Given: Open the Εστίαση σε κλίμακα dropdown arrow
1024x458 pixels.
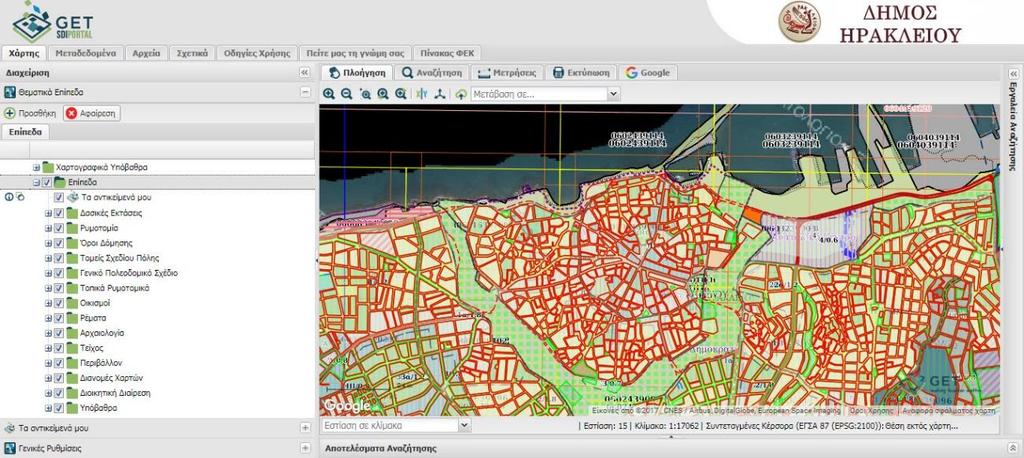Looking at the screenshot, I should click(464, 425).
